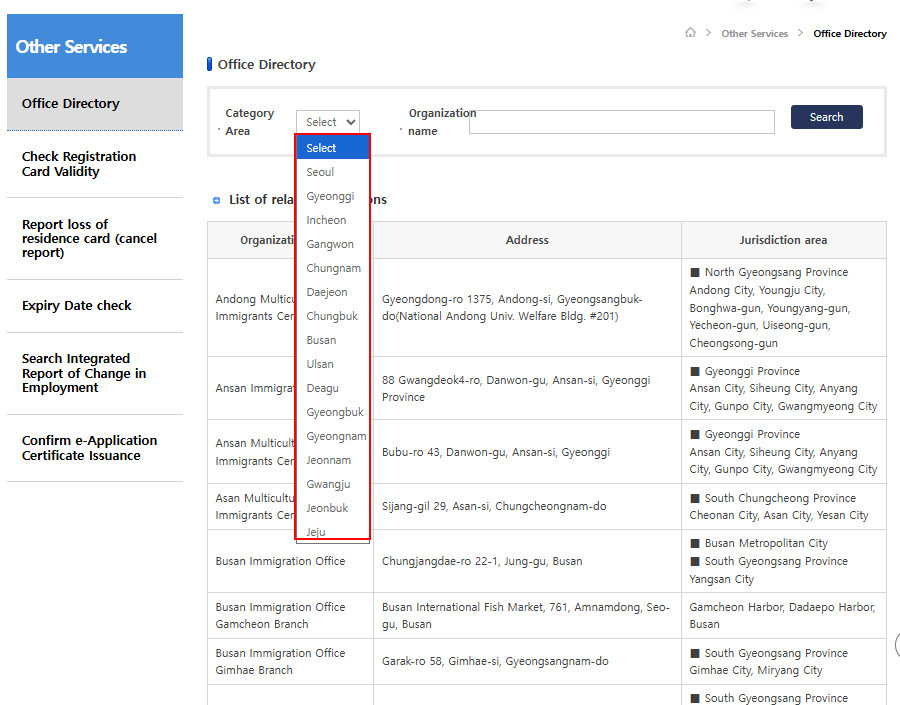Choose Seoul from the area list
This screenshot has height=705, width=900.
(320, 172)
